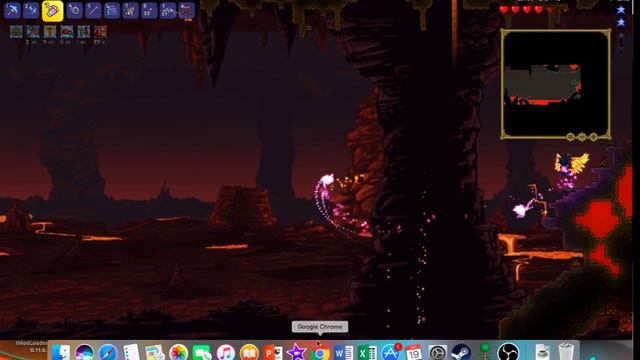
Task: Click the Terraria tree icon in dock
Action: (485, 351)
